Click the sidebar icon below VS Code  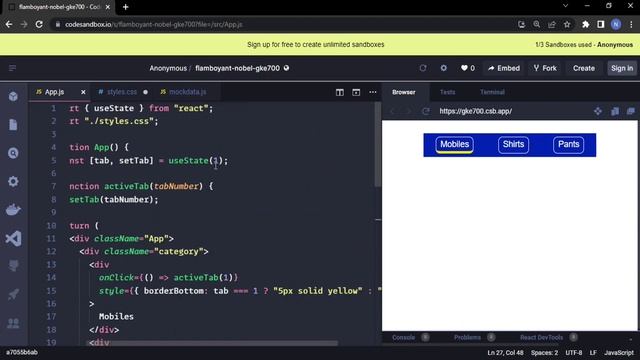tap(13, 266)
